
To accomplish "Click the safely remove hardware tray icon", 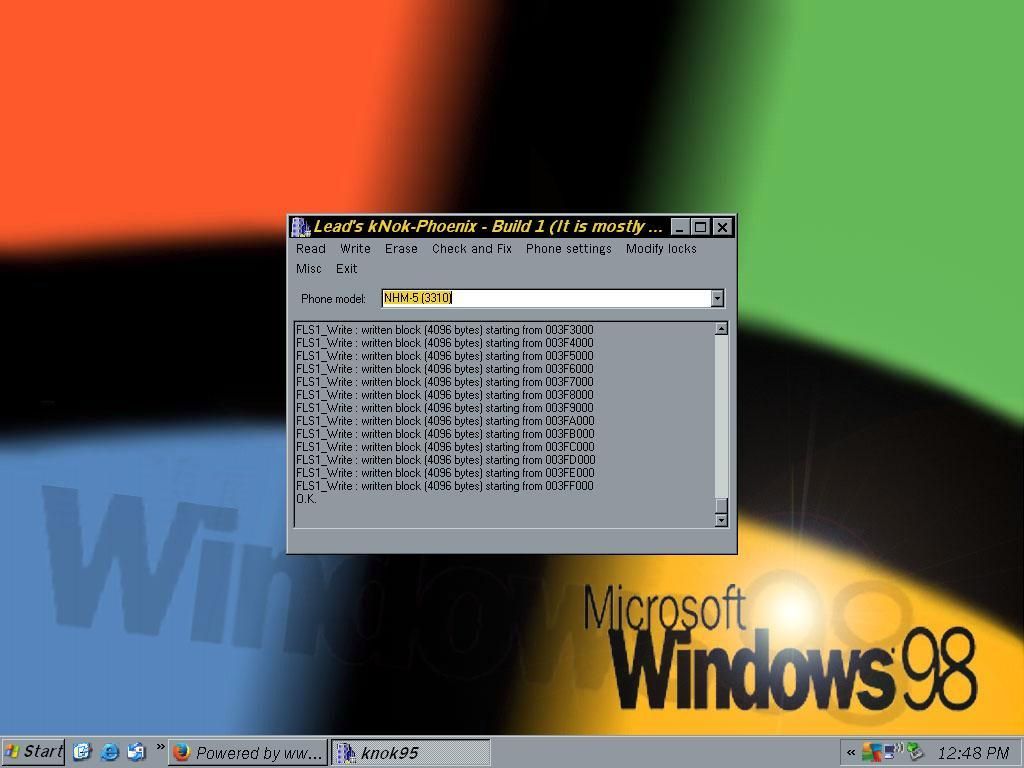I will coord(915,752).
